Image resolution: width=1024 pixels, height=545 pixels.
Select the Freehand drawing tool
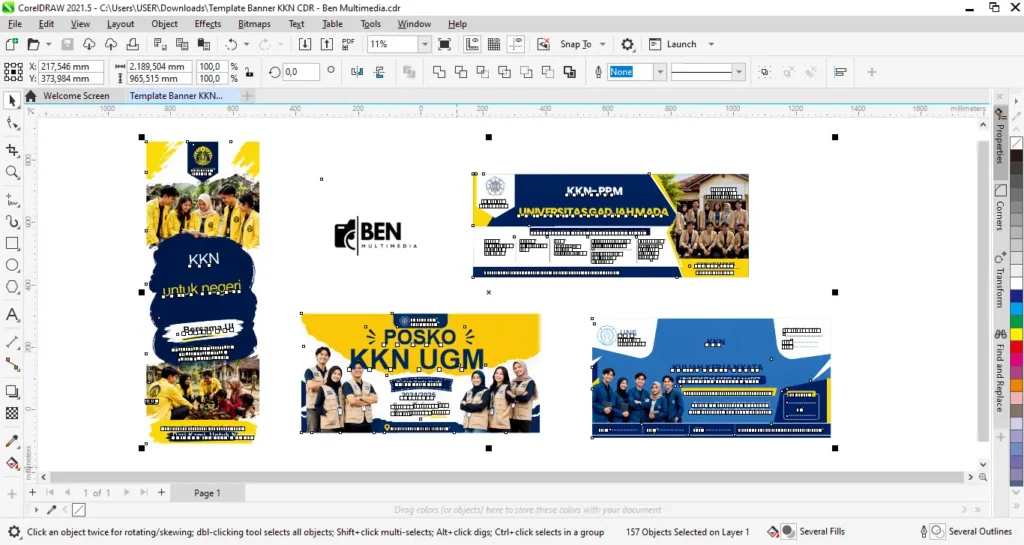coord(12,199)
